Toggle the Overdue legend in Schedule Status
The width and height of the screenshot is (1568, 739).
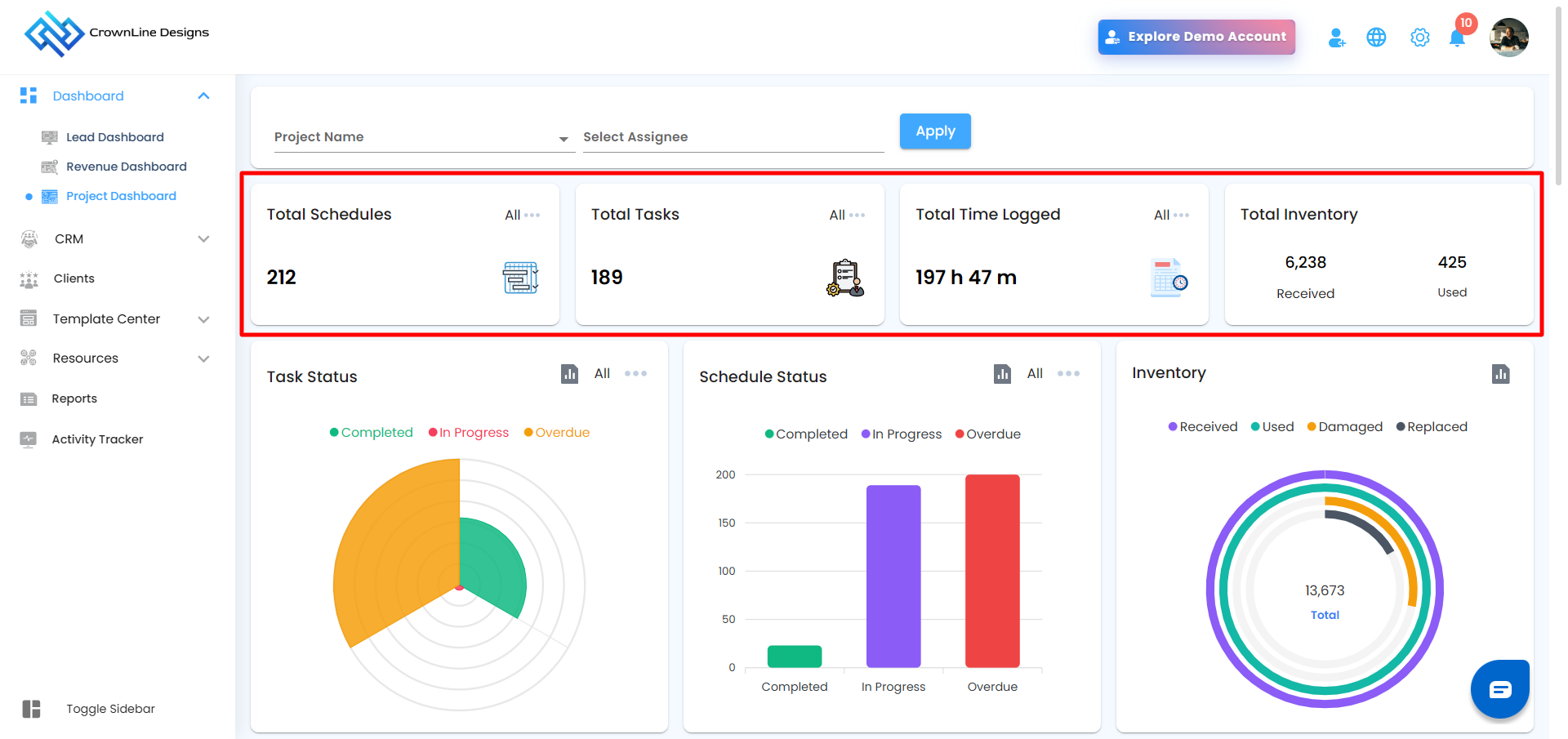988,434
